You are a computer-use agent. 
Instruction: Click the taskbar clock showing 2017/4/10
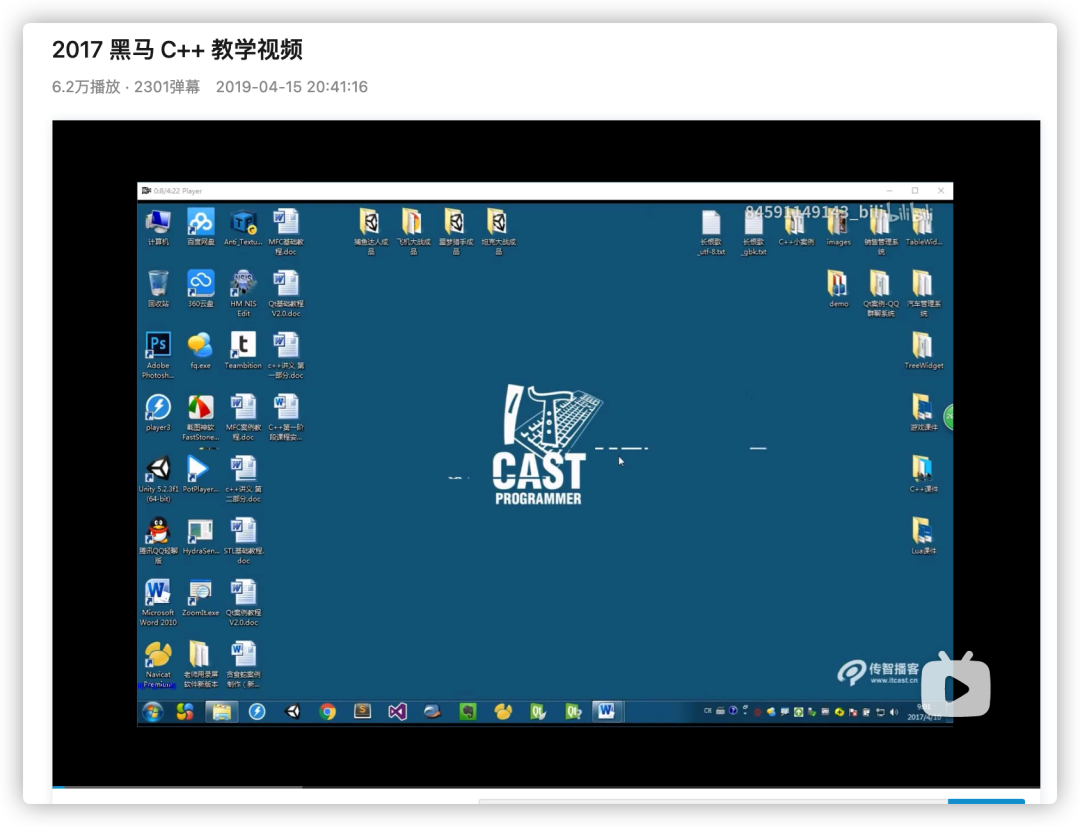(925, 716)
